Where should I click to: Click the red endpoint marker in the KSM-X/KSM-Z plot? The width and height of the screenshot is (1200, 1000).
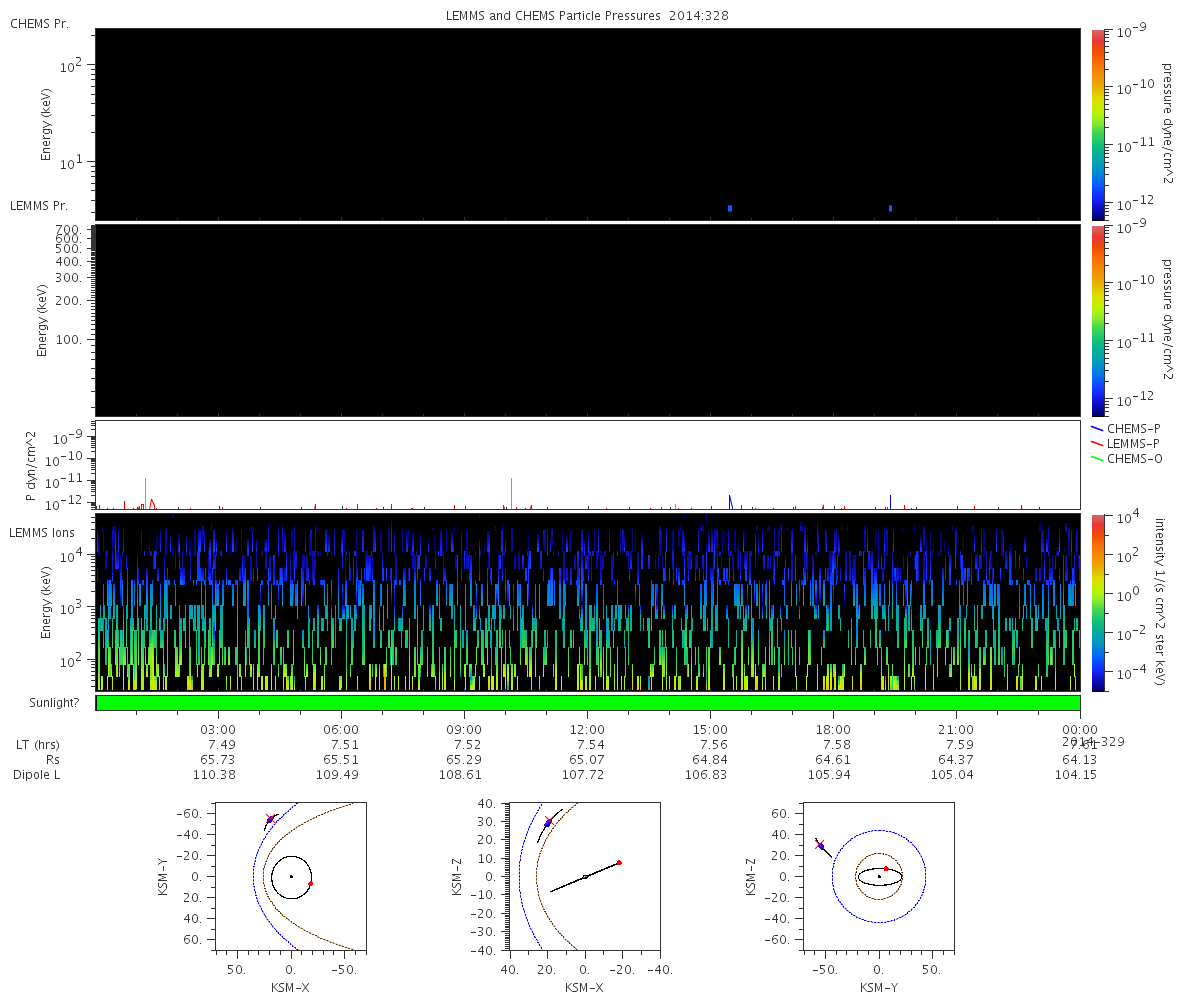click(619, 862)
